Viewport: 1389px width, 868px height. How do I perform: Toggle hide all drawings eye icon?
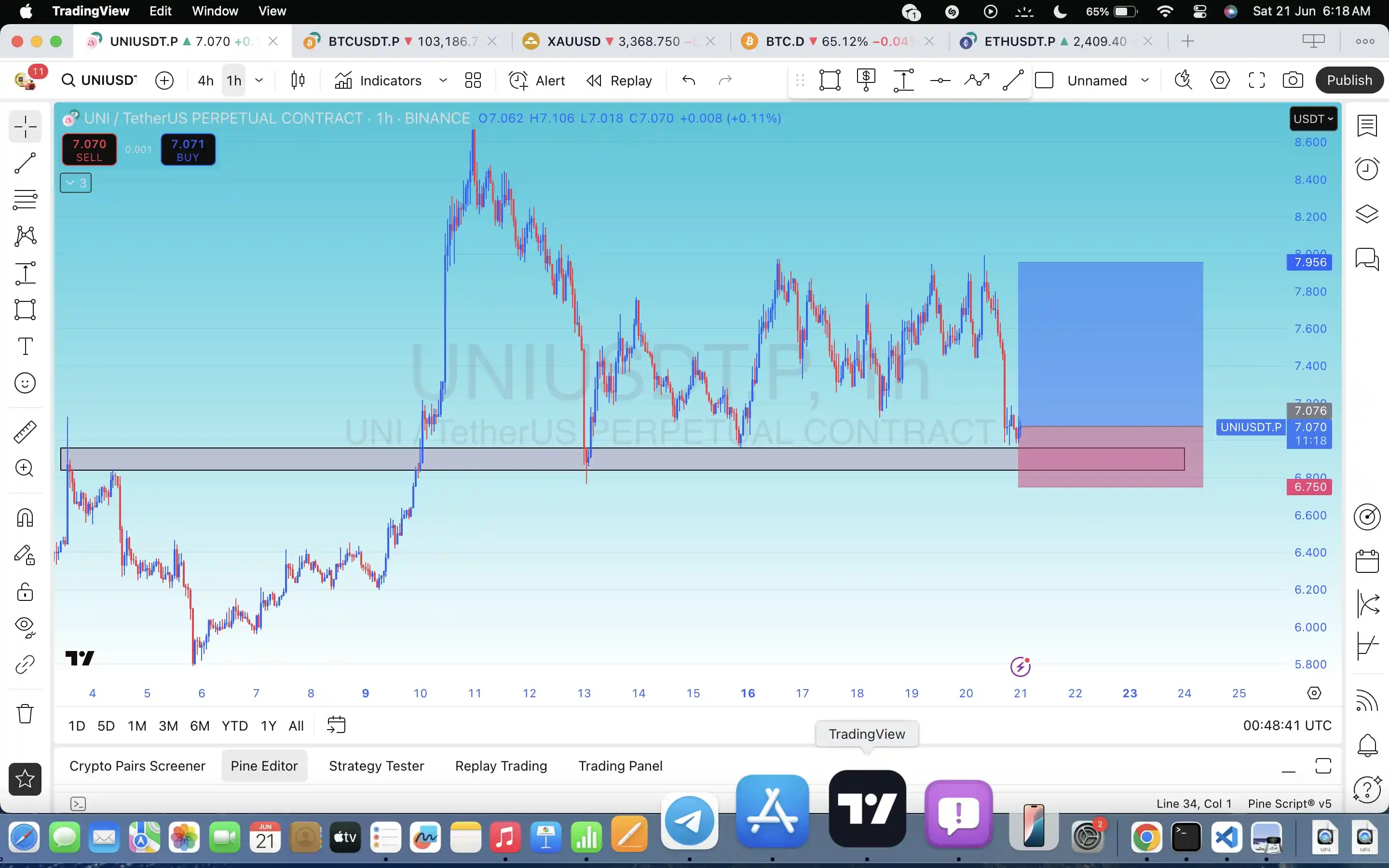pos(25,627)
